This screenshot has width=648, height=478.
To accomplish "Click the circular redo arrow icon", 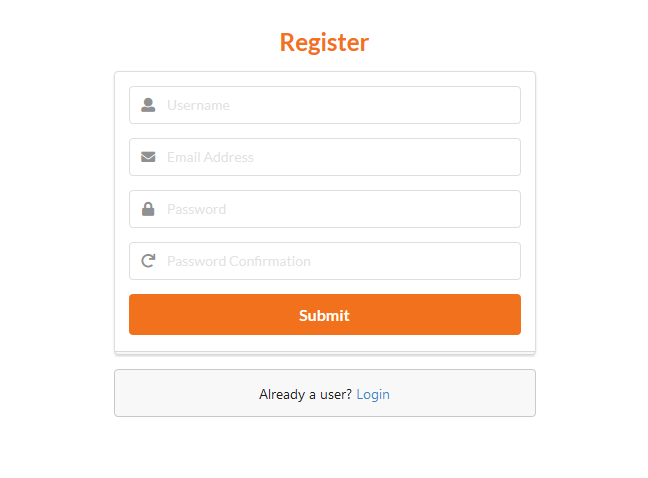I will point(148,261).
